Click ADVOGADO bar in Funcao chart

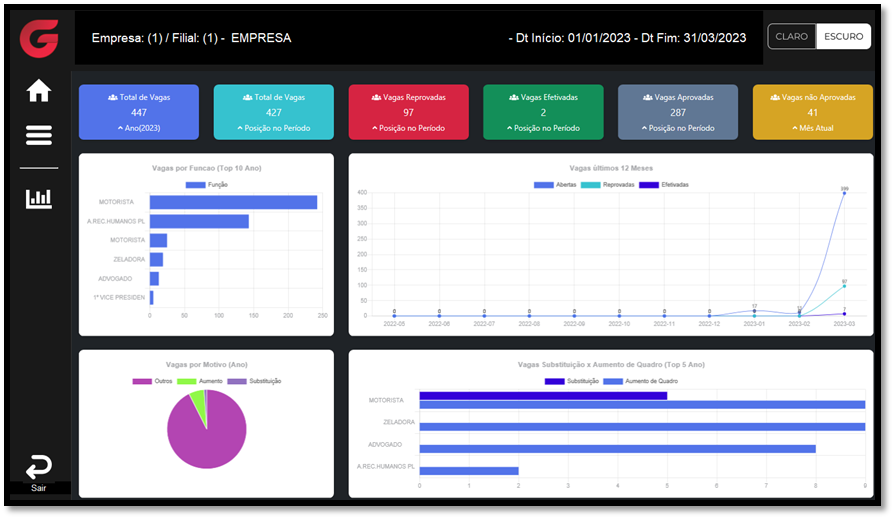154,279
